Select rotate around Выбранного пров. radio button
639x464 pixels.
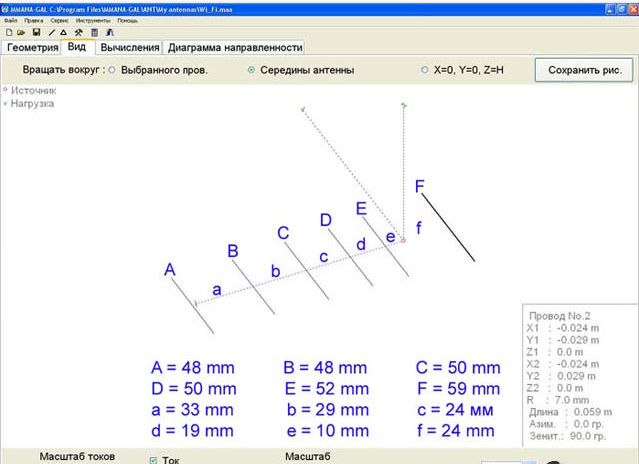click(x=112, y=70)
